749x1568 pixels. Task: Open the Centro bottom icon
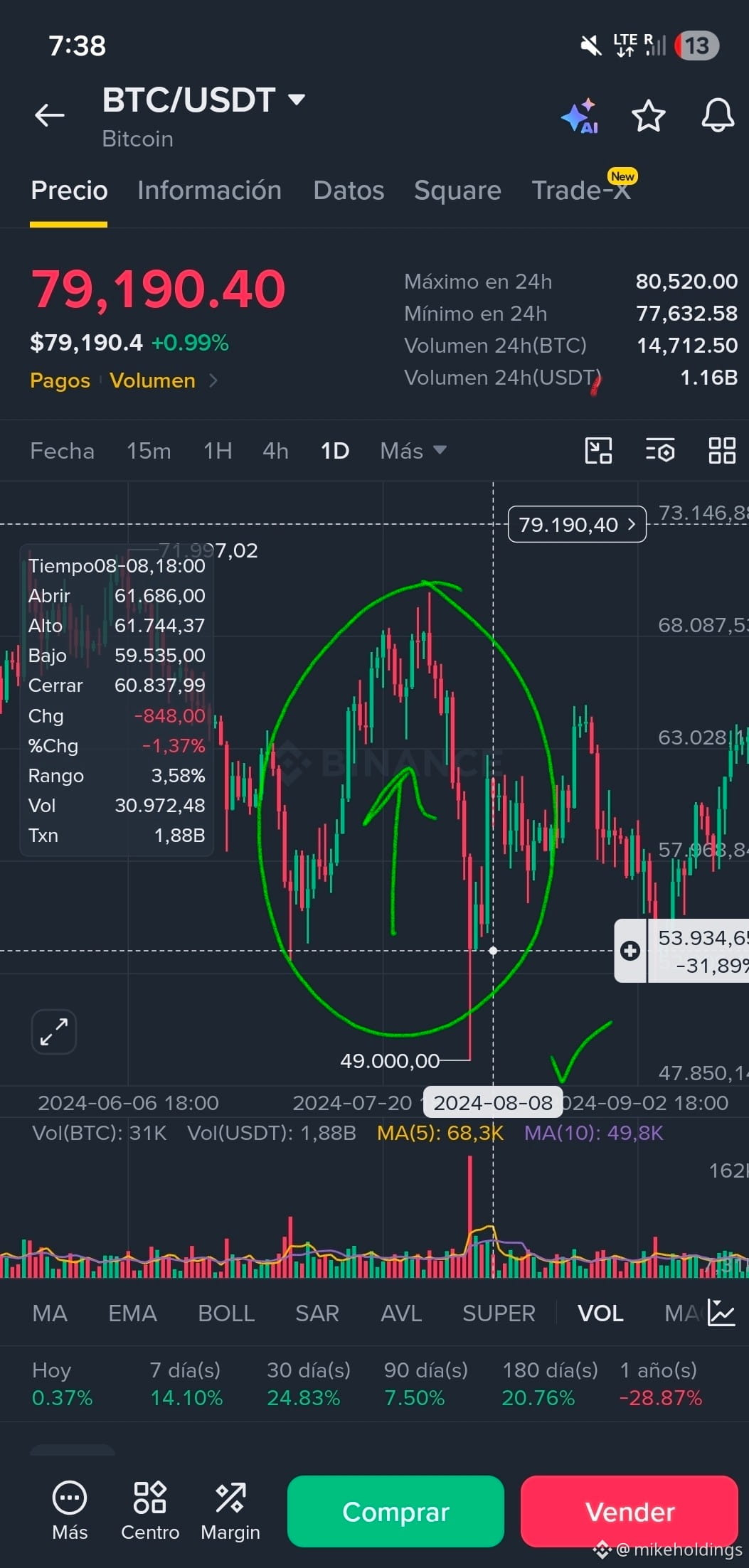coord(150,1511)
